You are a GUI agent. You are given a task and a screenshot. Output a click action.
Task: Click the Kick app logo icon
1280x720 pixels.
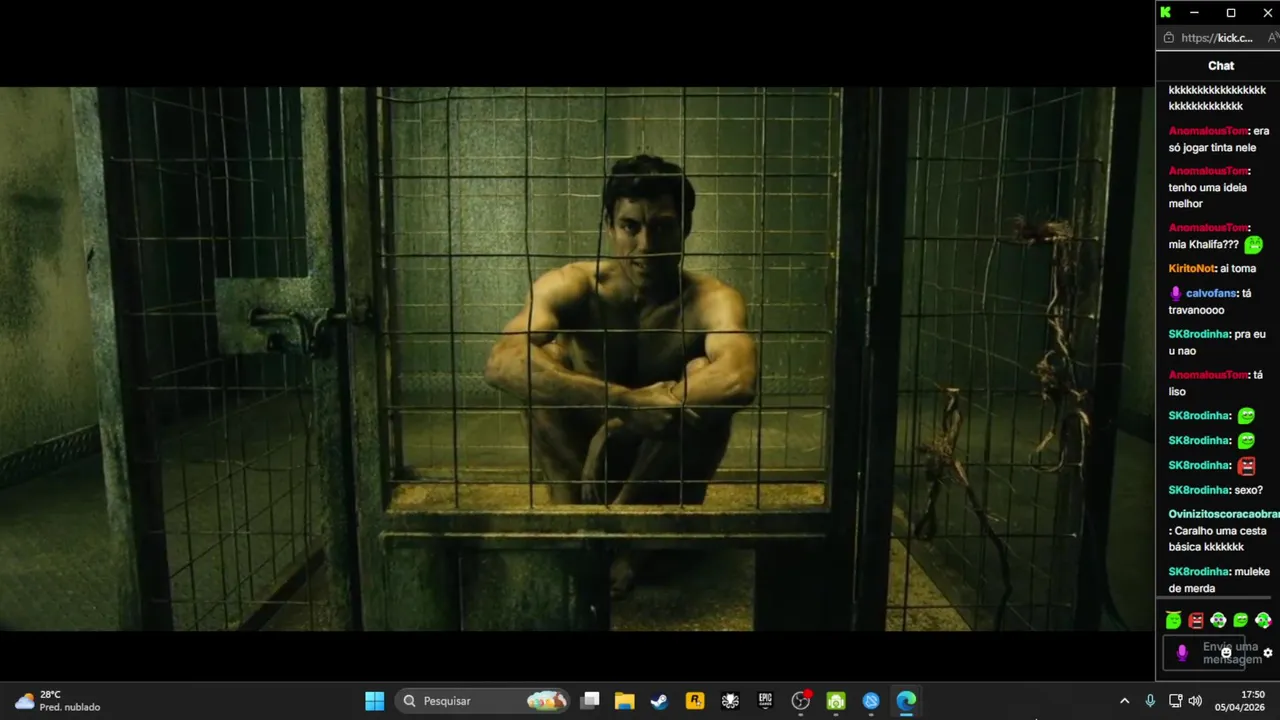1166,12
